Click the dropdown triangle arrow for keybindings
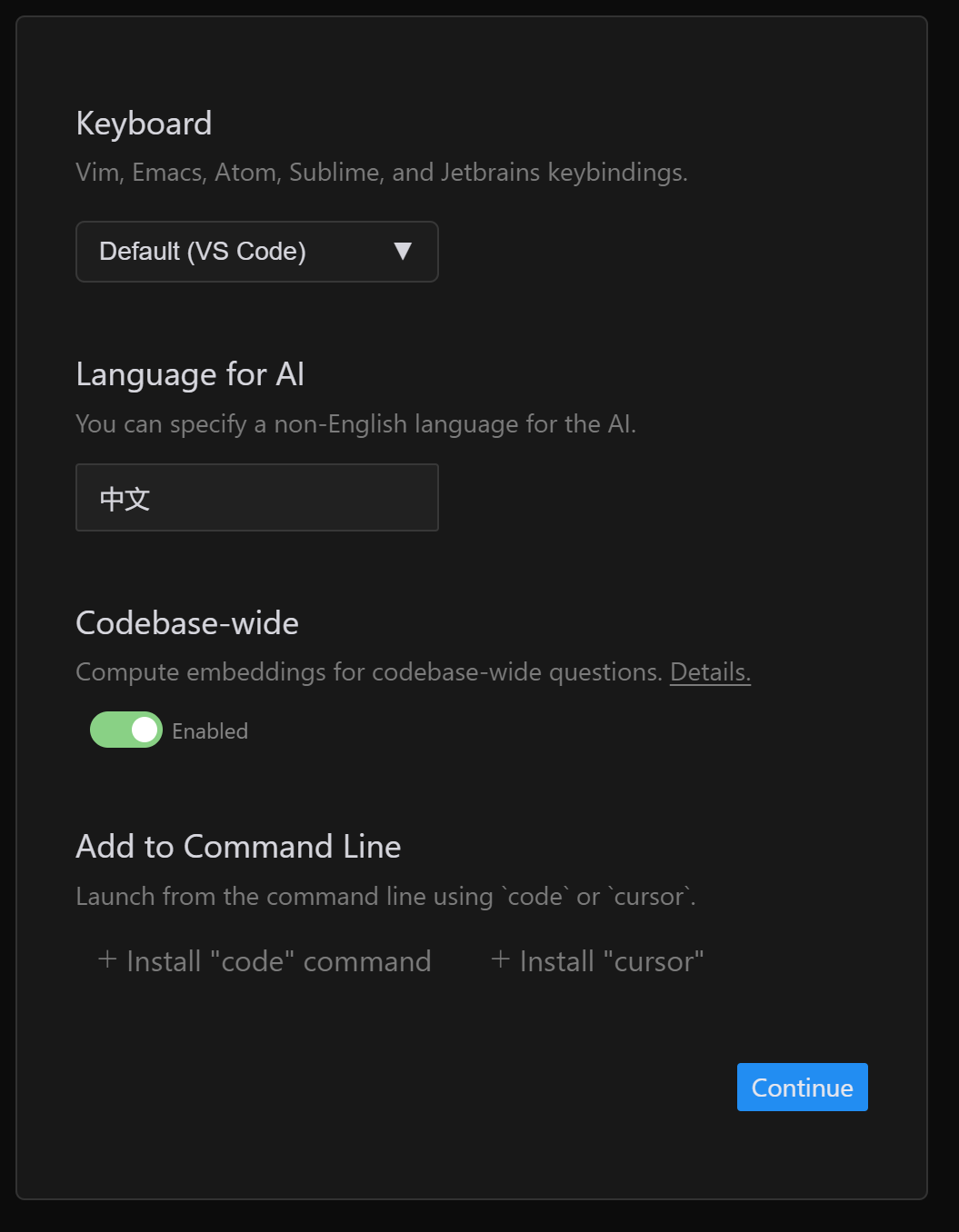959x1232 pixels. pos(403,252)
